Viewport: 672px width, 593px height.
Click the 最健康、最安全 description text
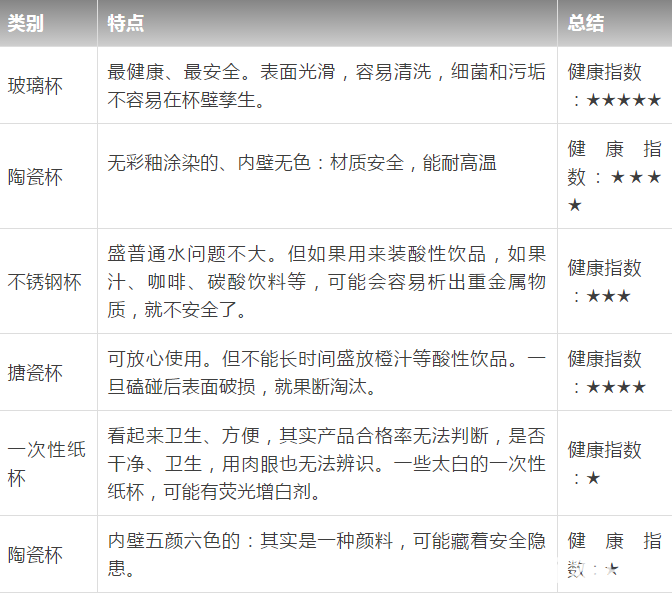pyautogui.click(x=327, y=86)
